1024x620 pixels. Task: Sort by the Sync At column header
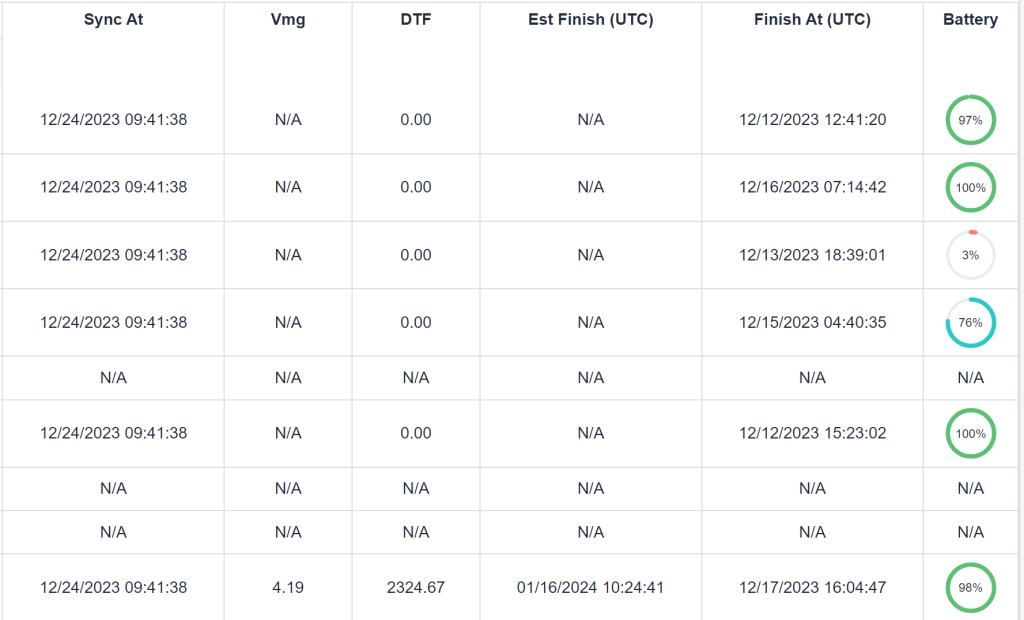pyautogui.click(x=113, y=20)
